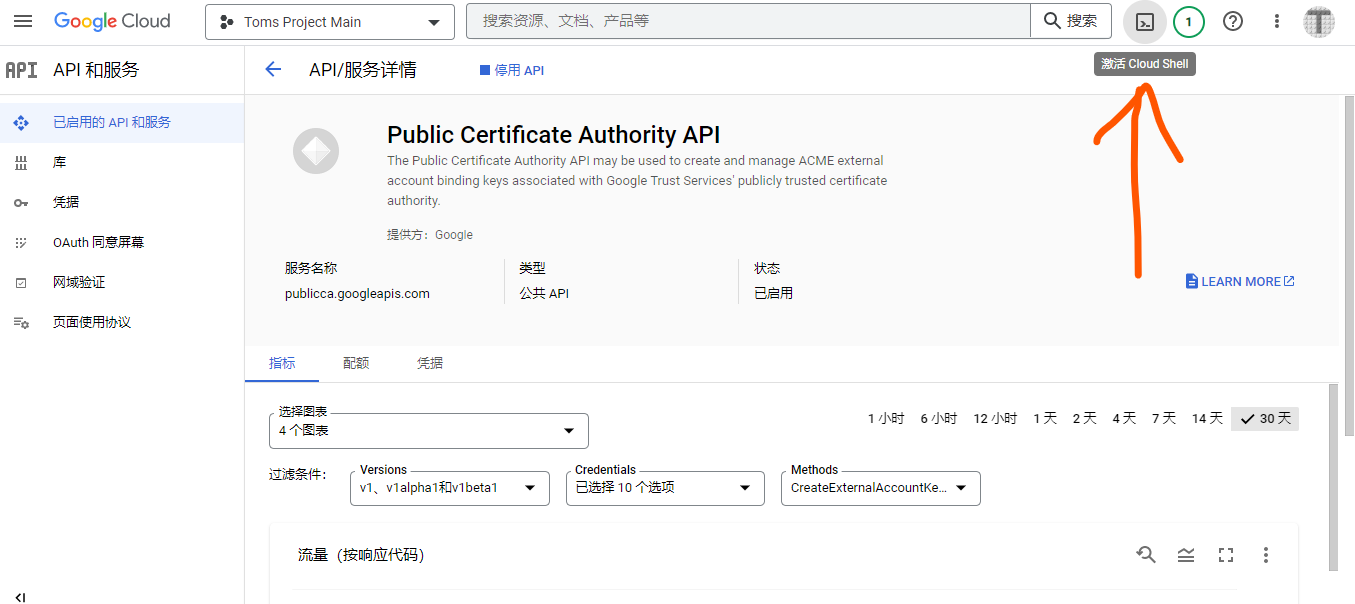Image resolution: width=1355 pixels, height=604 pixels.
Task: Click the '提供方：Google' text
Action: (430, 235)
